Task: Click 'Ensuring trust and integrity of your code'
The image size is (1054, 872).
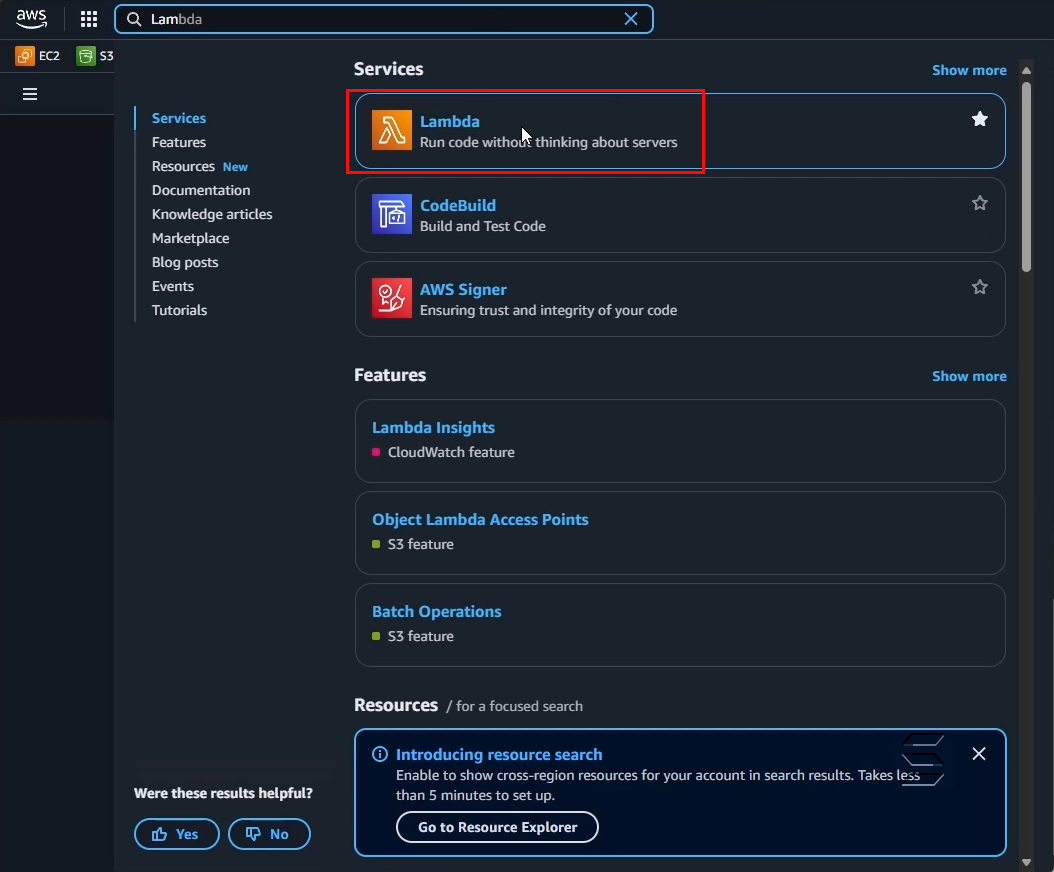Action: click(549, 311)
